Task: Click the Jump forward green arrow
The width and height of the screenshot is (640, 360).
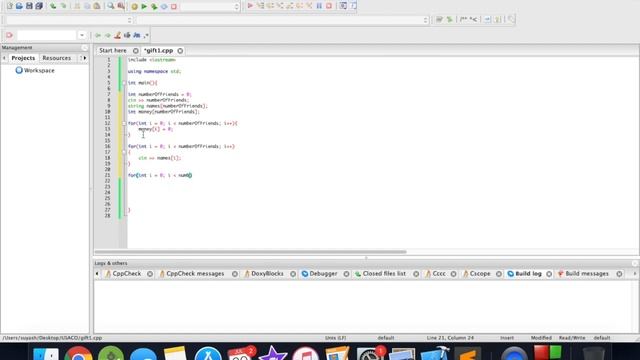Action: 108,36
